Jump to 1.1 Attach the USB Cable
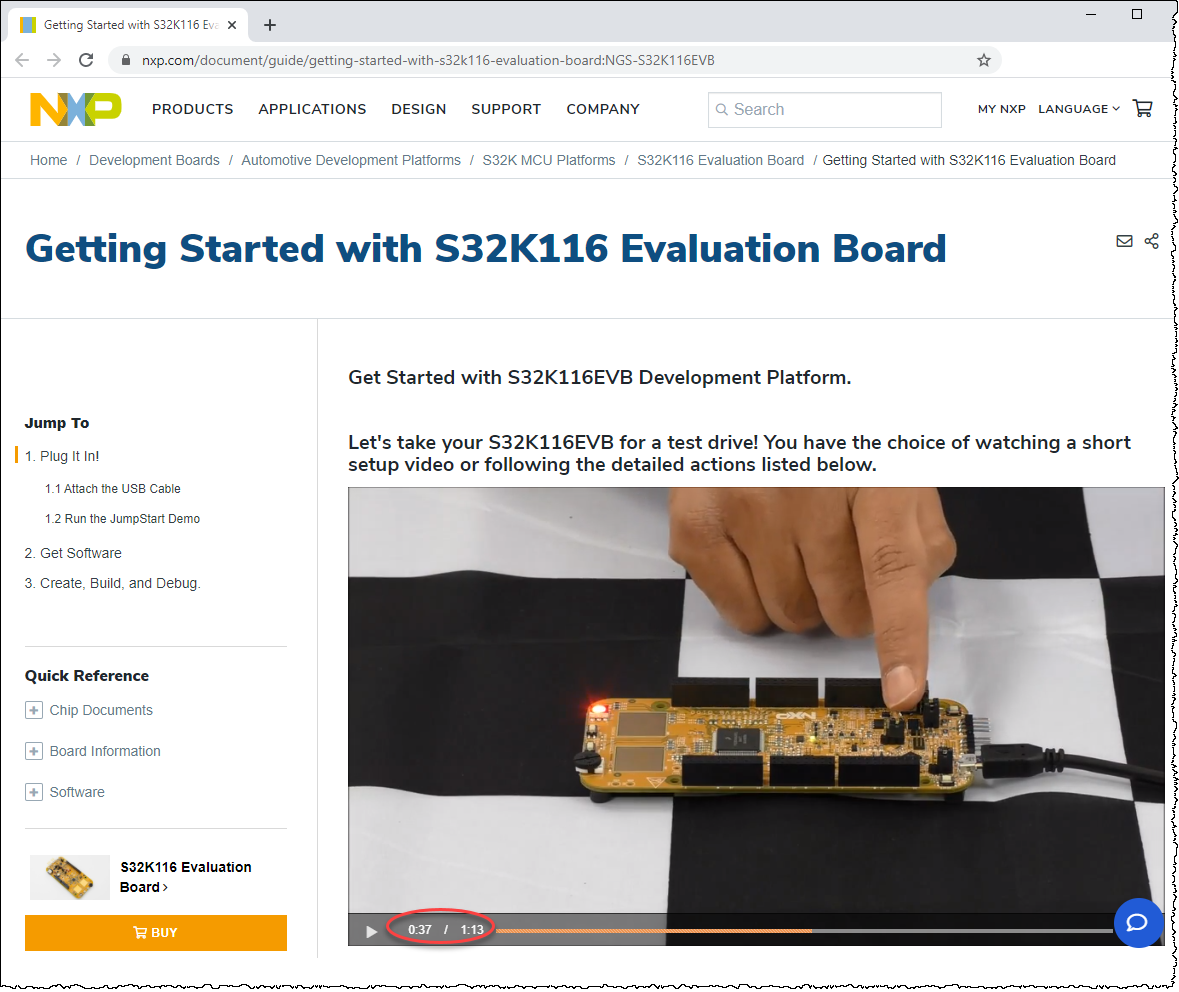Screen dimensions: 1179x992 pyautogui.click(x=113, y=489)
